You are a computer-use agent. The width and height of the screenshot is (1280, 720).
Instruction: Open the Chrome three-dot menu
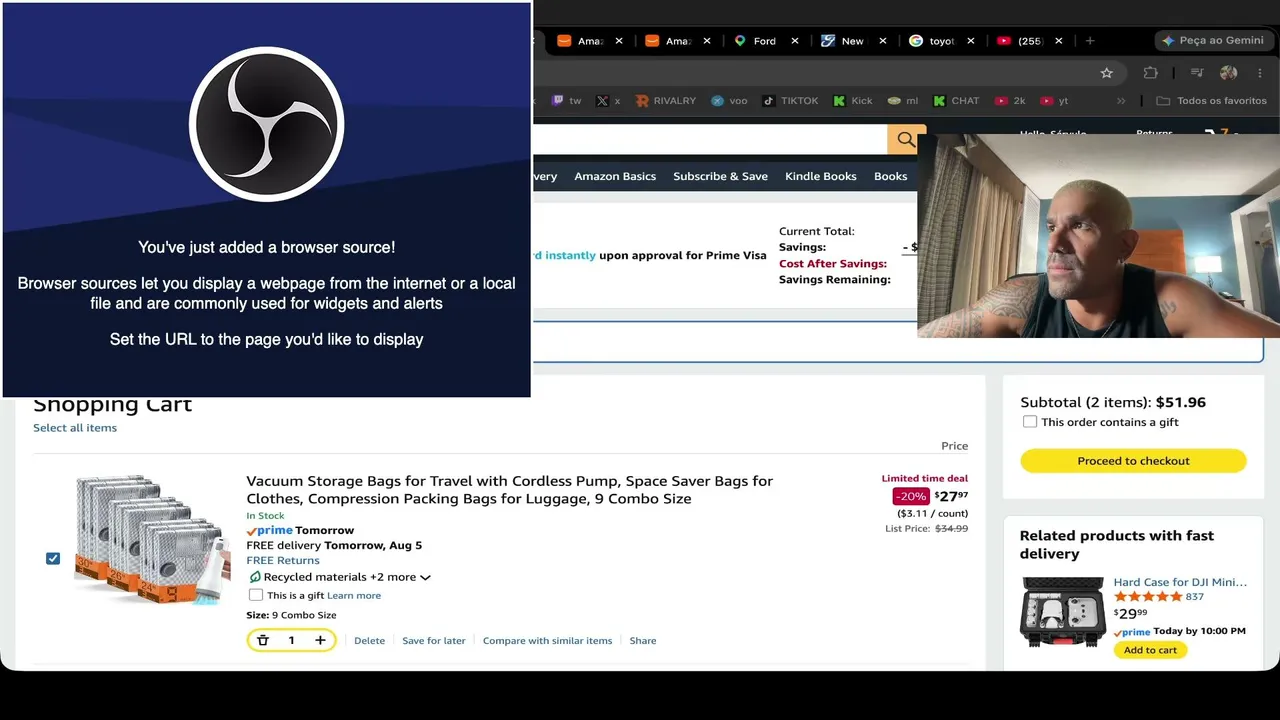pyautogui.click(x=1260, y=73)
